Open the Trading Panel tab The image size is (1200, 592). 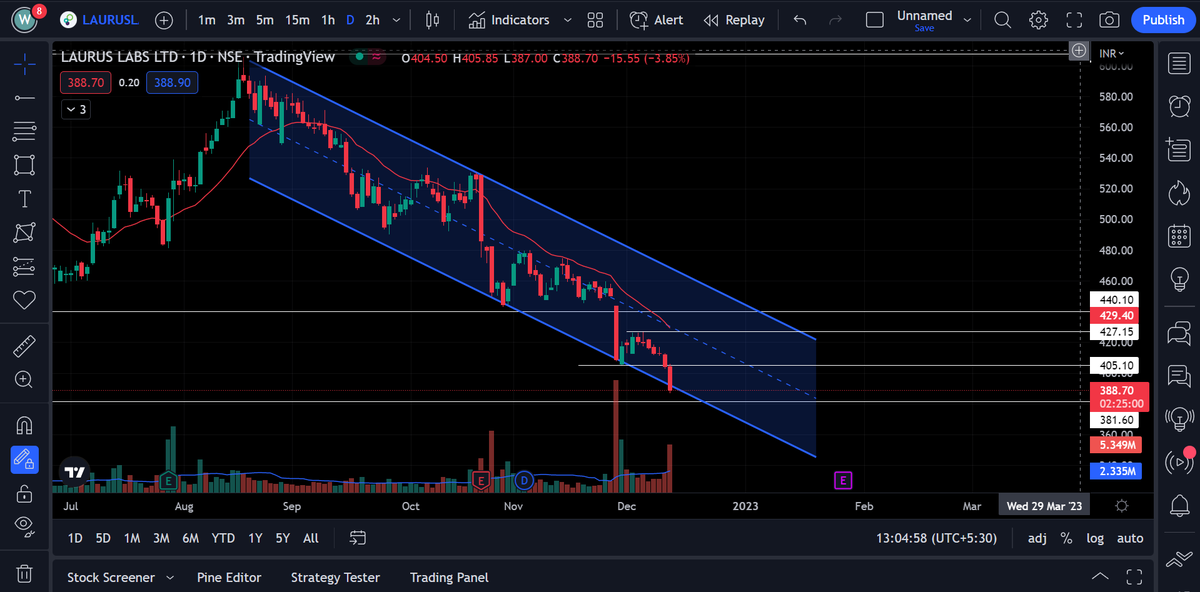point(449,577)
